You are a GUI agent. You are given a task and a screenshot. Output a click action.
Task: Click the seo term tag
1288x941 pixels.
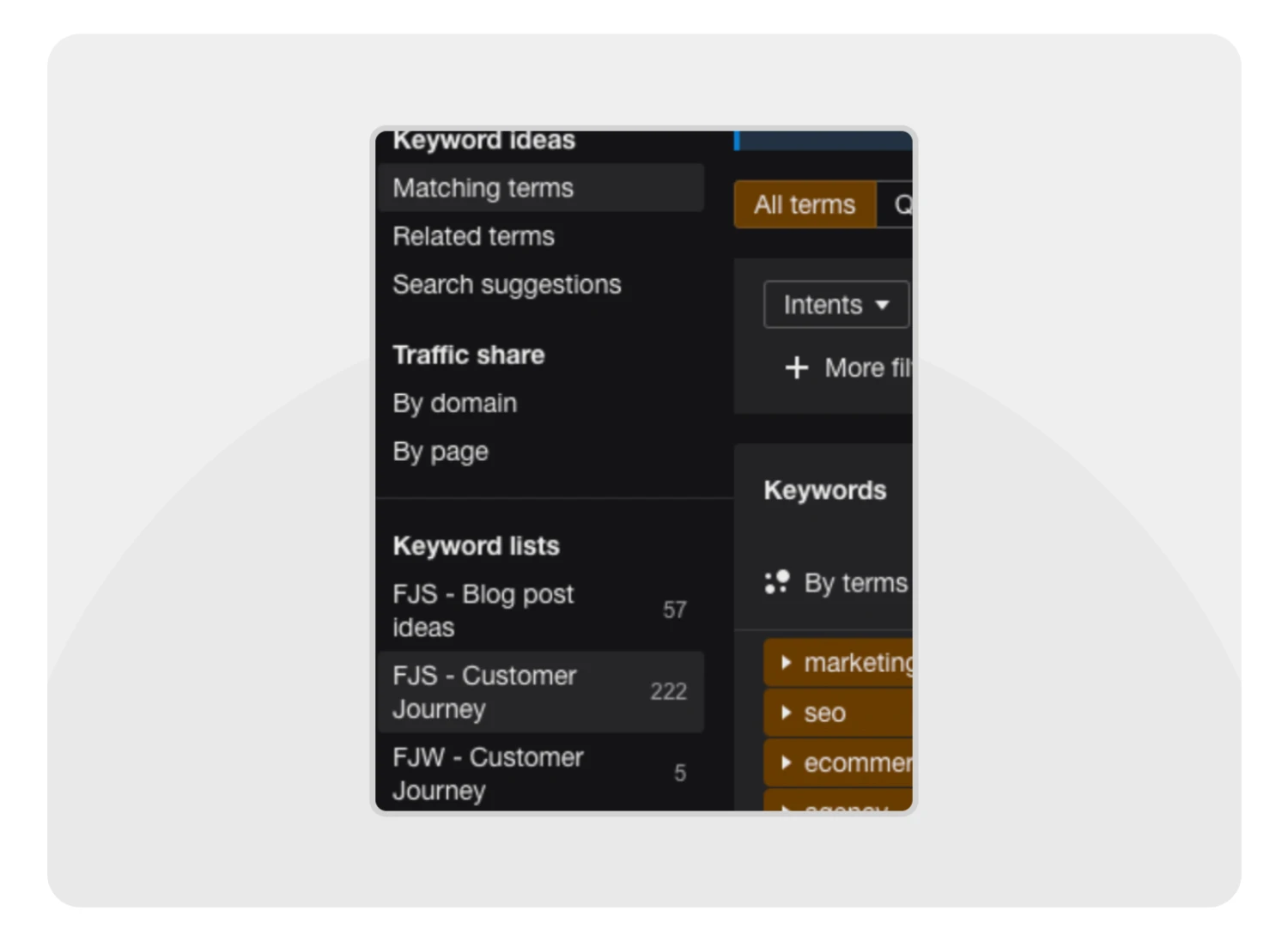825,713
